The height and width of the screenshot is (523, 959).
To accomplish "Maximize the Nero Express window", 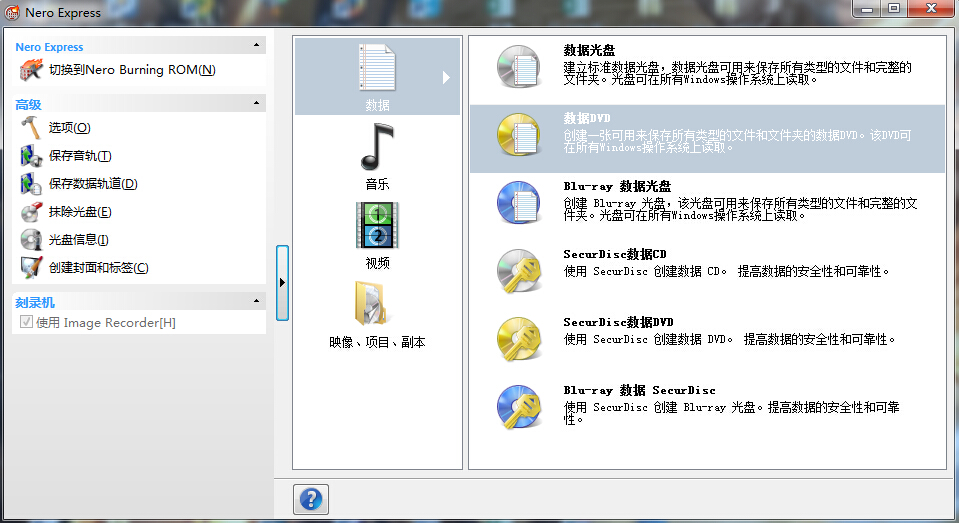I will pos(894,9).
